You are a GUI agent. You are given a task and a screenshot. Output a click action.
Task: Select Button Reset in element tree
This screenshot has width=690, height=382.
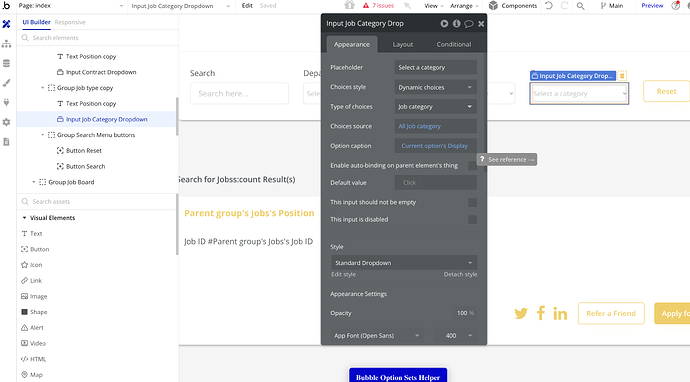(84, 151)
